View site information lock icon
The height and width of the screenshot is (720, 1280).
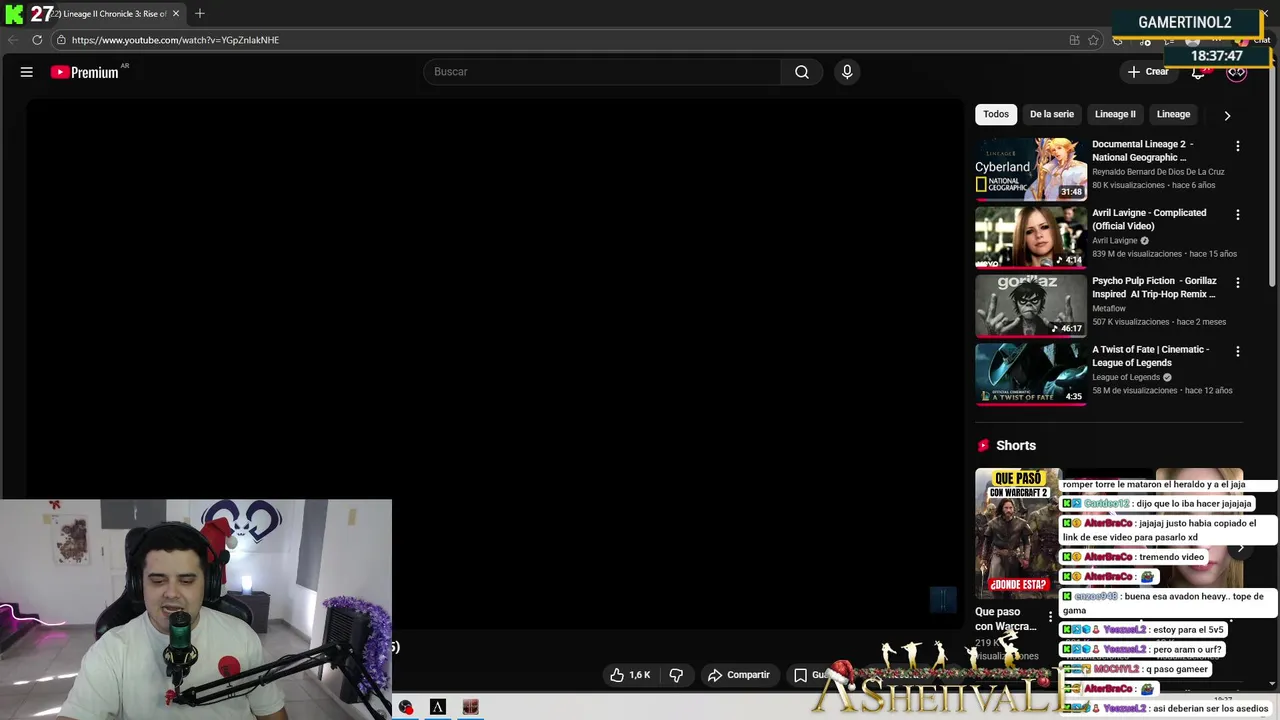click(61, 40)
